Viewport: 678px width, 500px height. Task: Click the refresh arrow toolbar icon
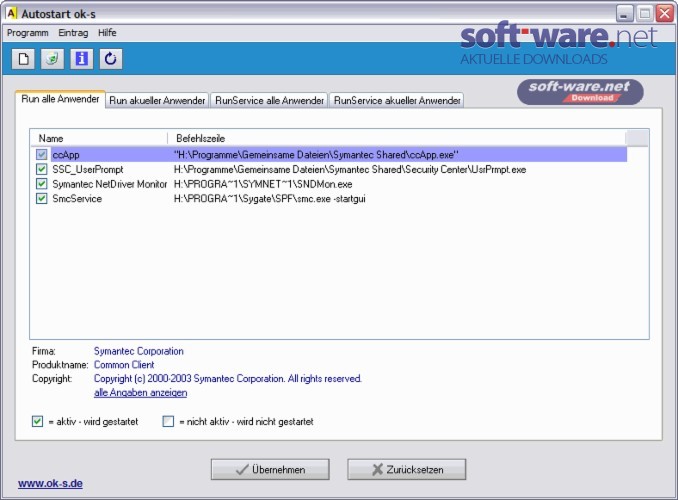111,58
